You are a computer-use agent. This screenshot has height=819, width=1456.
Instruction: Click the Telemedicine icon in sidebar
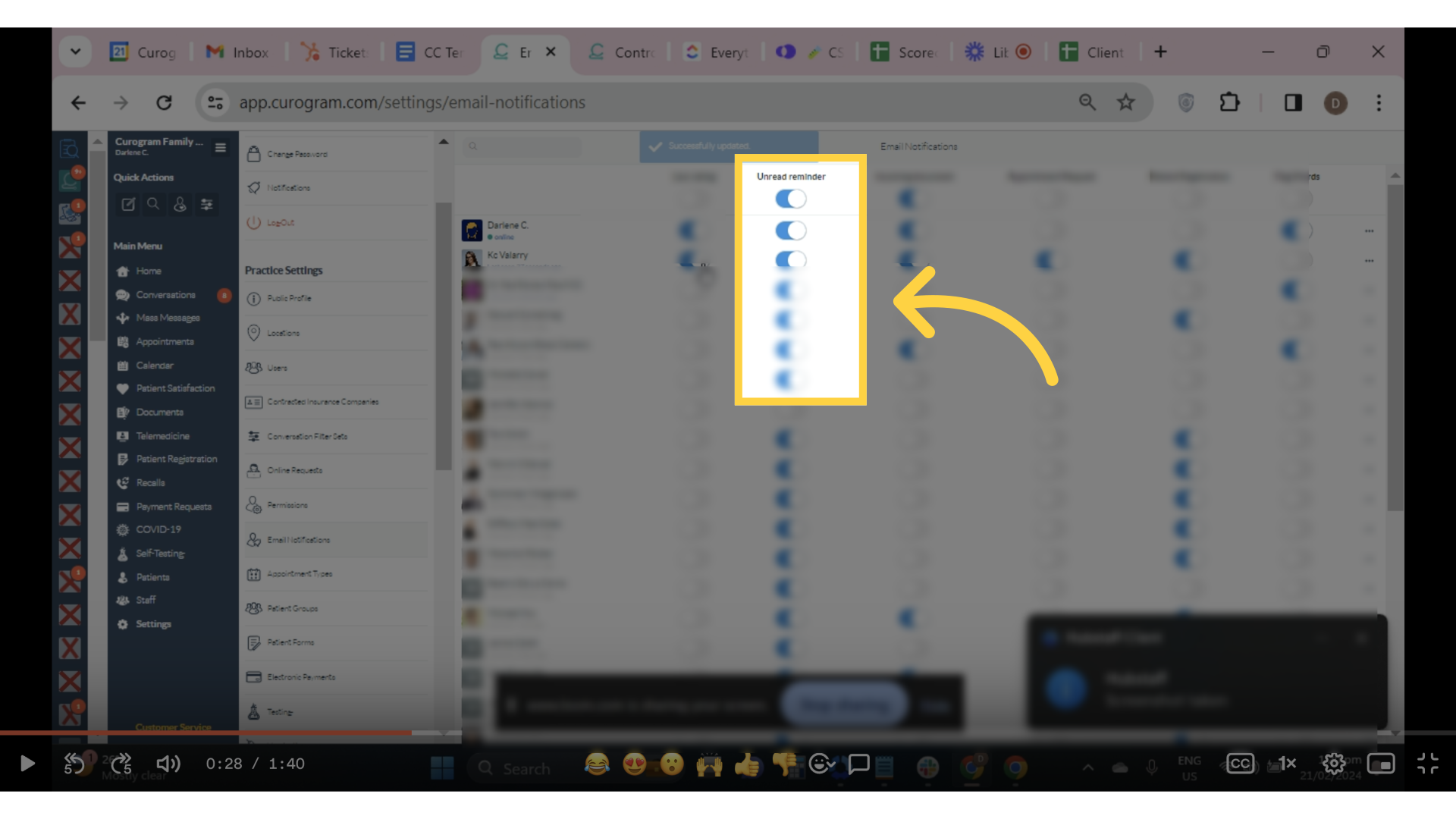point(122,435)
